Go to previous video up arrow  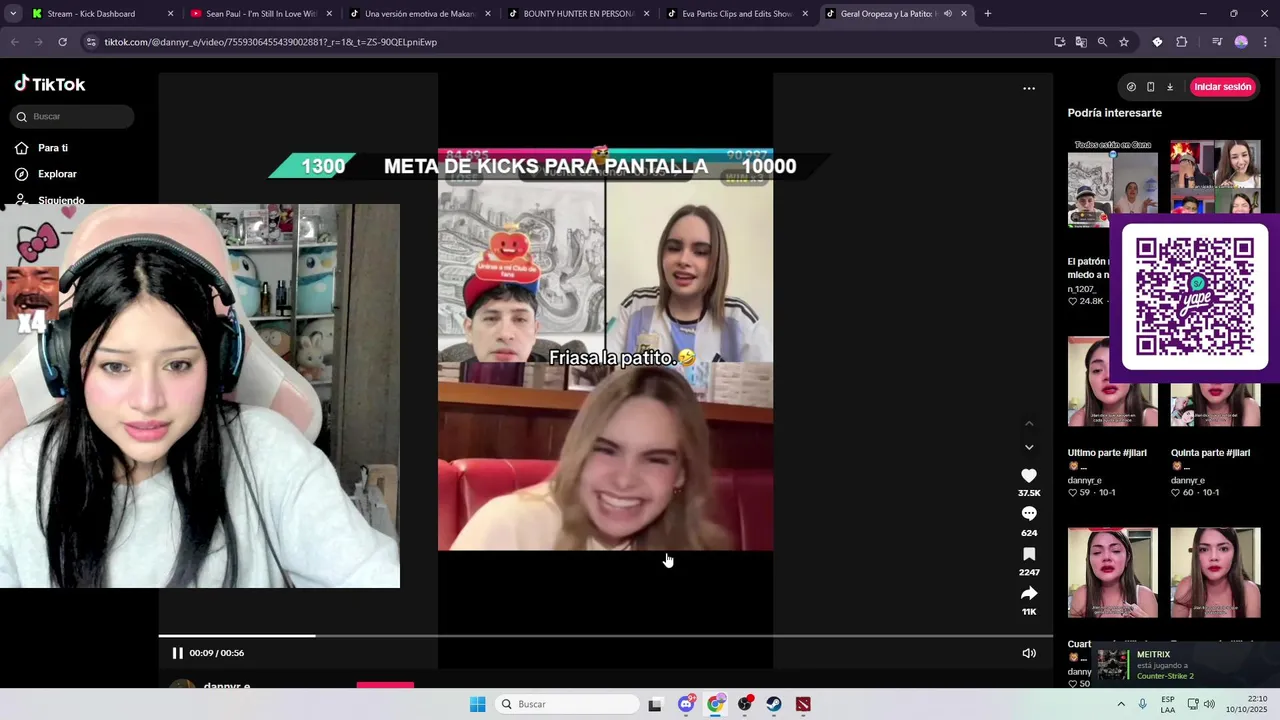[x=1029, y=424]
